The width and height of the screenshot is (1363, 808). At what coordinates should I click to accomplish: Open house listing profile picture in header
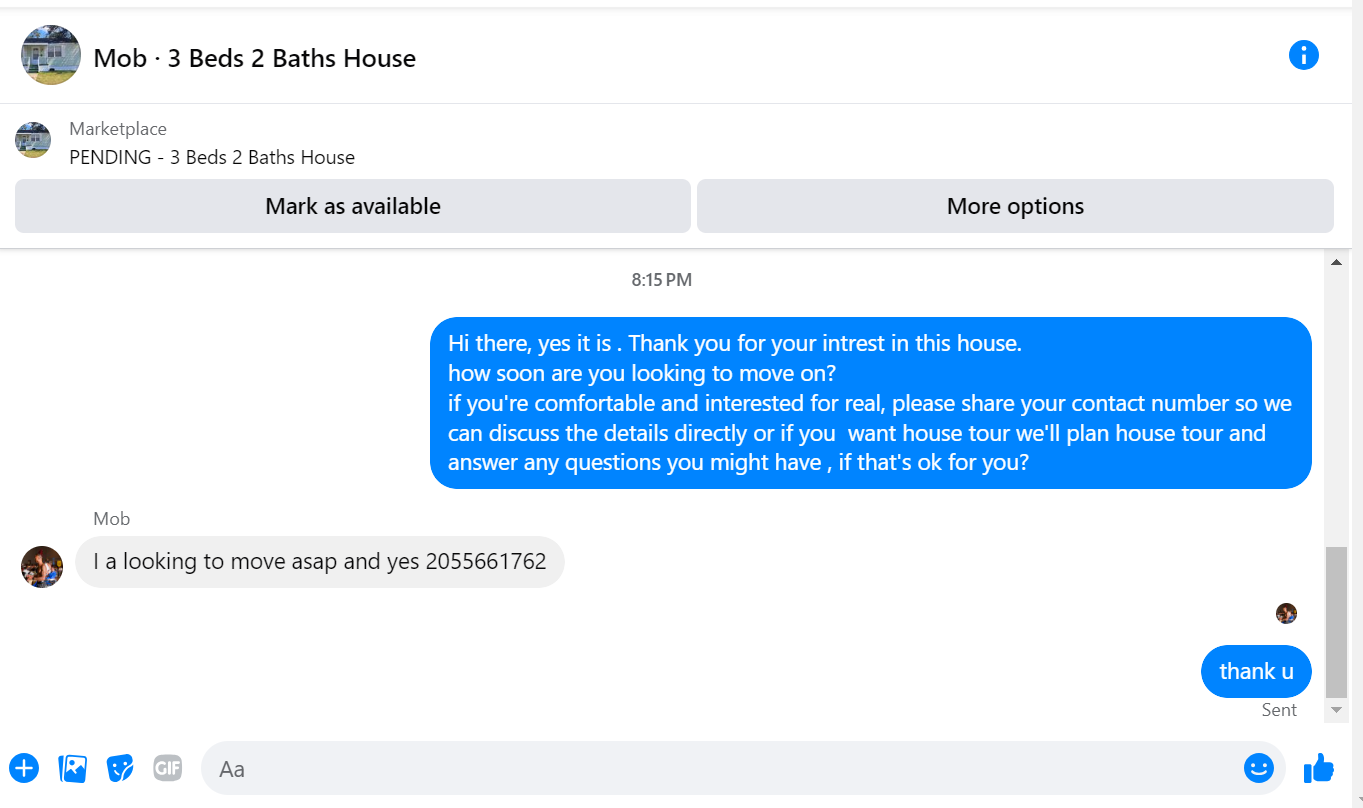point(51,55)
